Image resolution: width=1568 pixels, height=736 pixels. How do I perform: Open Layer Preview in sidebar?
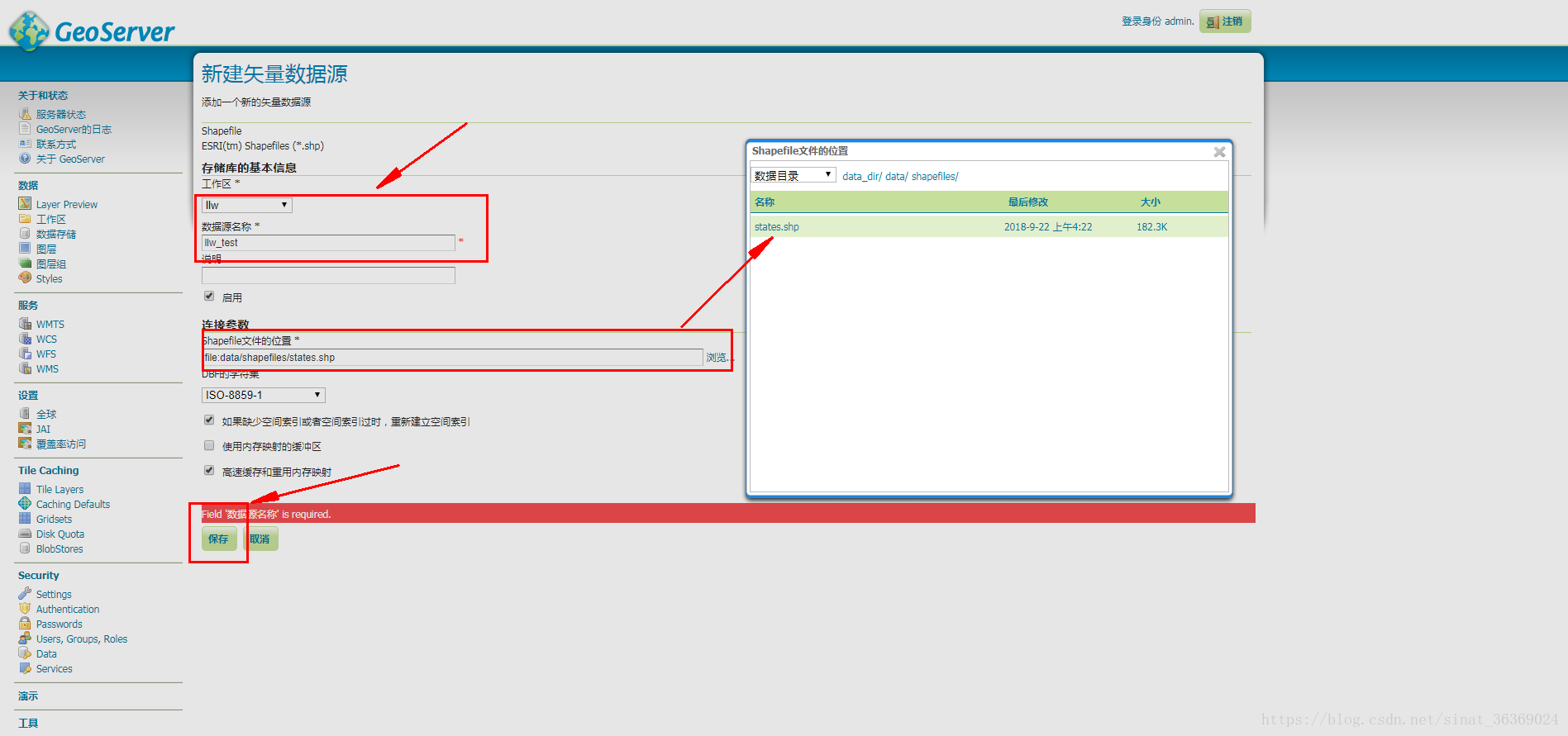tap(67, 205)
